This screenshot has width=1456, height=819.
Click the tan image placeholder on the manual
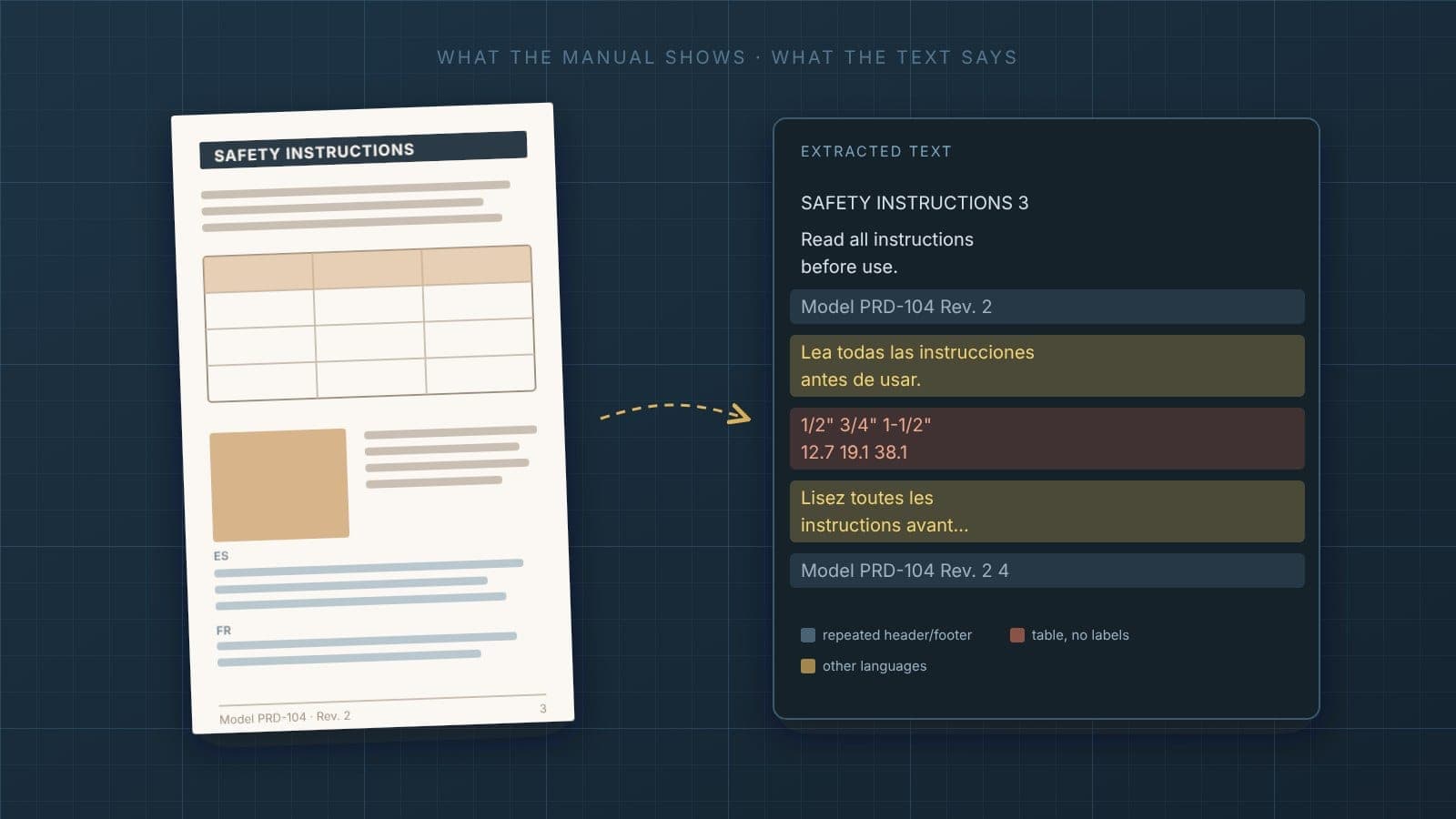[279, 485]
